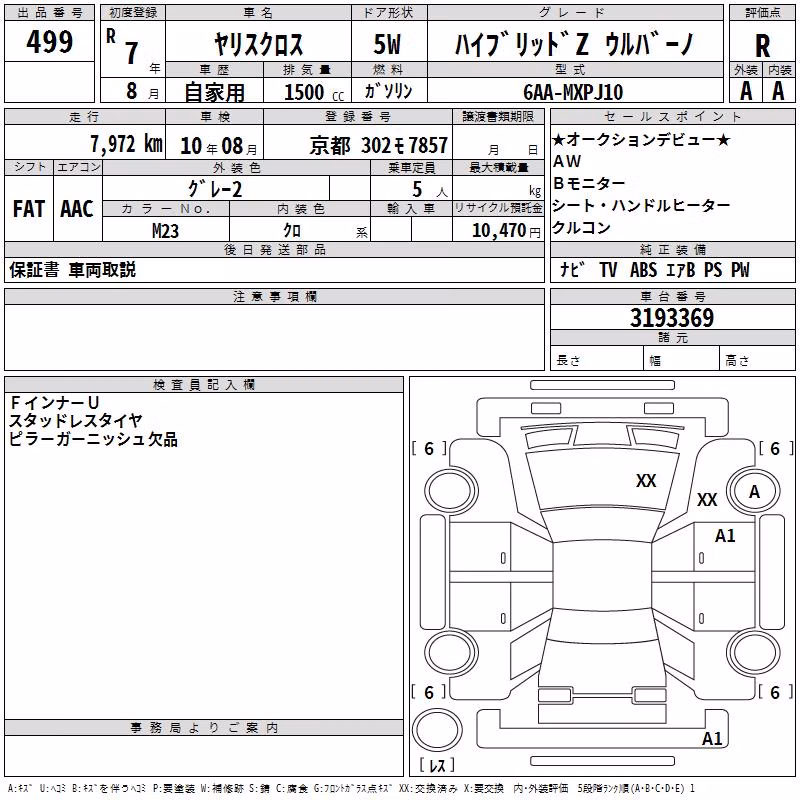Image resolution: width=800 pixels, height=800 pixels.
Task: Click fuel type ガソリン
Action: click(388, 91)
